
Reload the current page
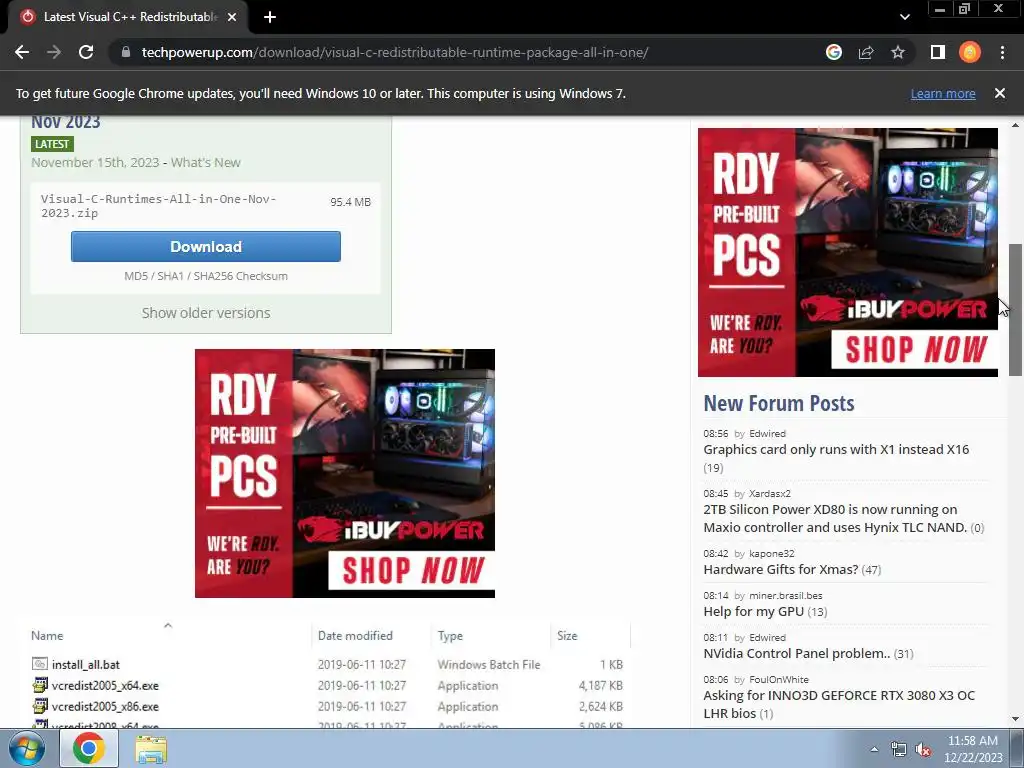[86, 52]
